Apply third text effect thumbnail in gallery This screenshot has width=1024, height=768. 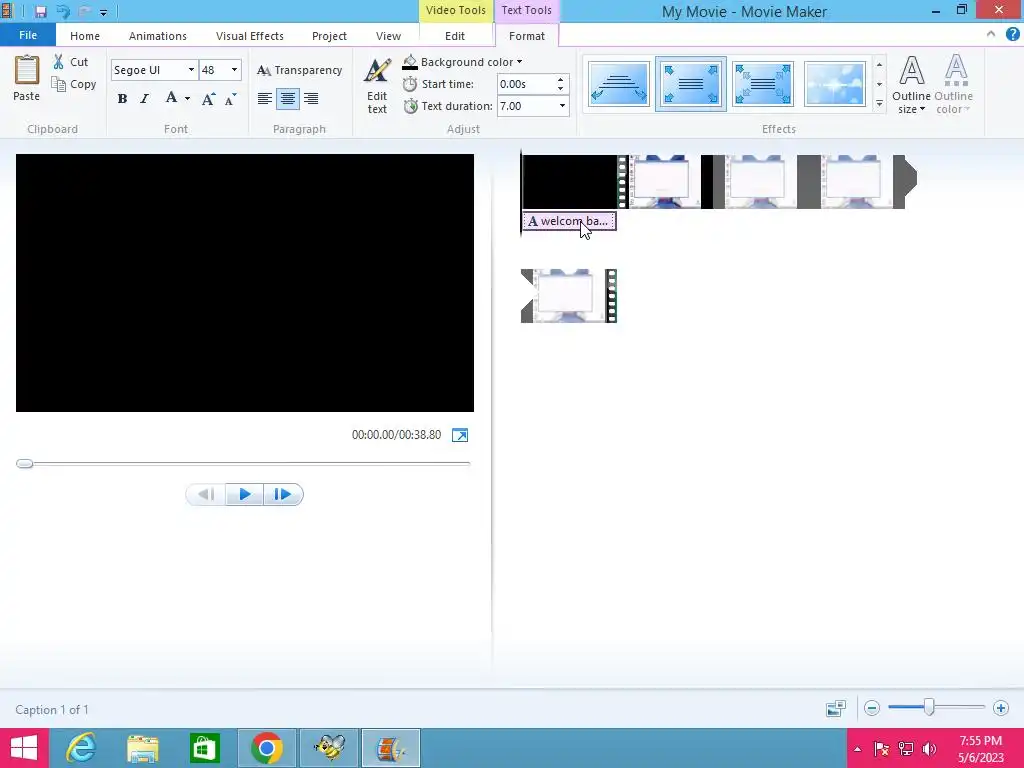pos(763,84)
